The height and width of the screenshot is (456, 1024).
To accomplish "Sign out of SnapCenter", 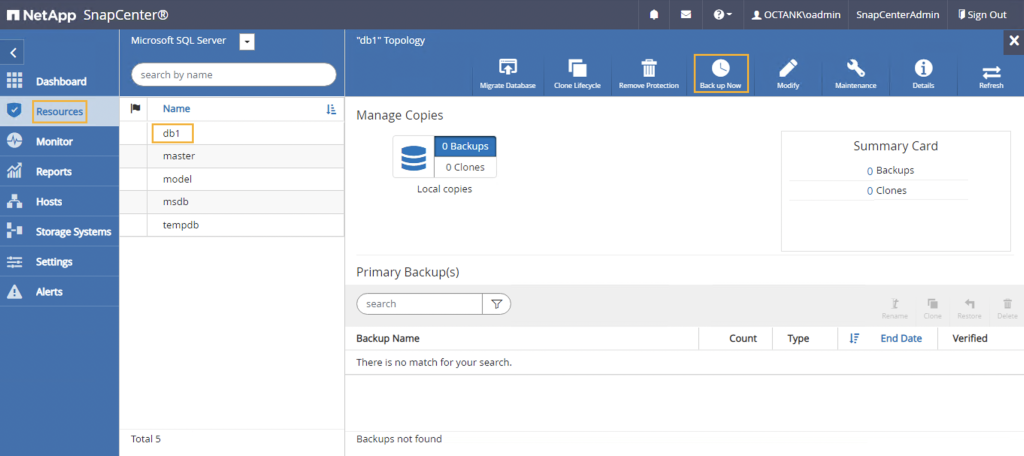I will (982, 14).
